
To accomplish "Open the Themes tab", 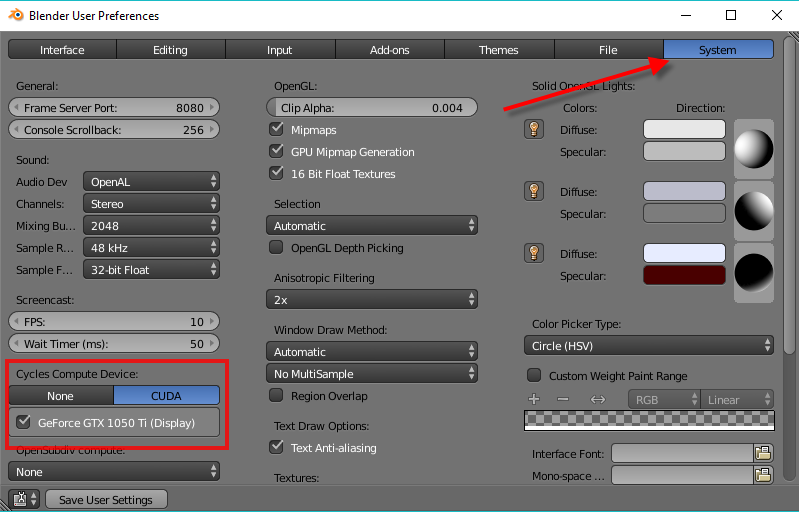I will (498, 50).
